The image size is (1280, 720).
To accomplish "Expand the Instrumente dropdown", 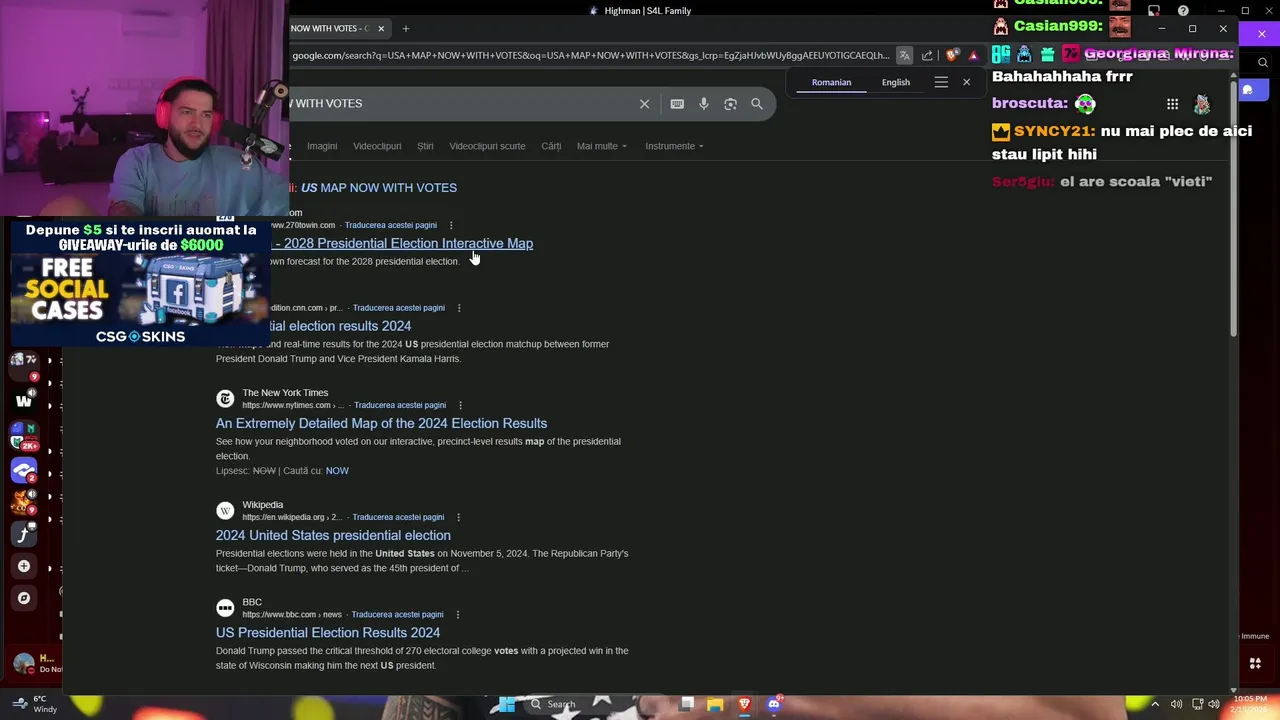I will pos(674,146).
